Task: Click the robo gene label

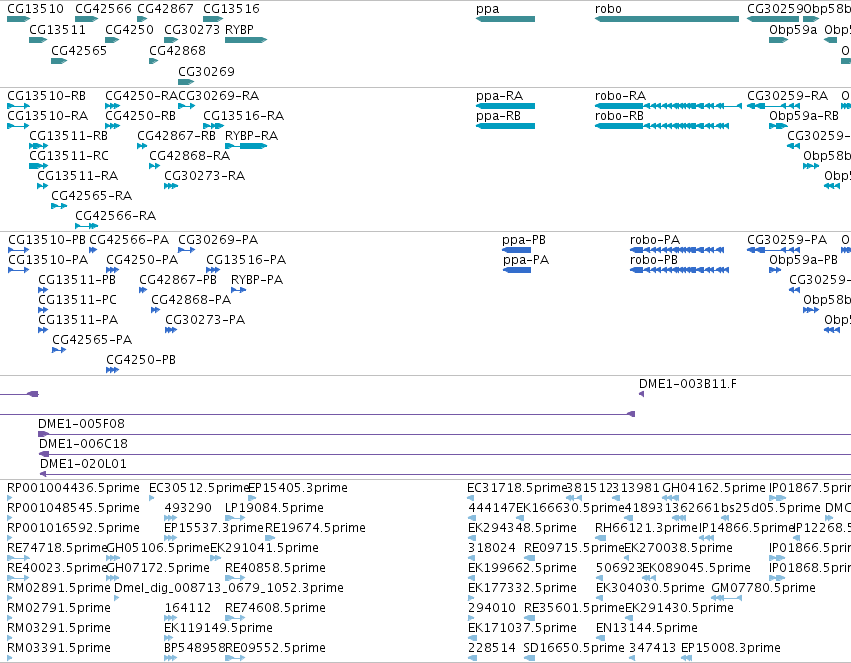Action: click(608, 9)
